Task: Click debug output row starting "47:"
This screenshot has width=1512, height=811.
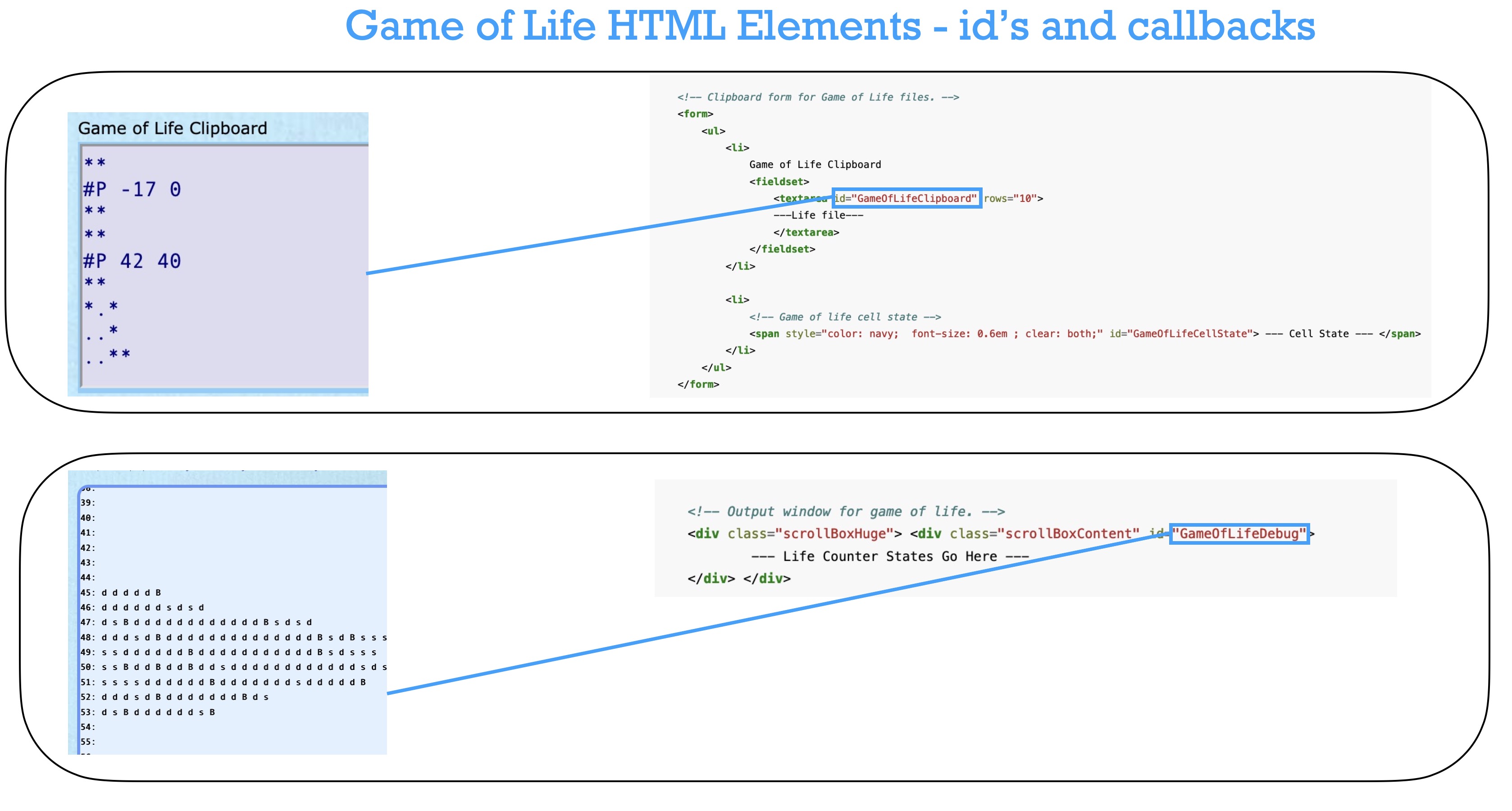Action: (x=196, y=622)
